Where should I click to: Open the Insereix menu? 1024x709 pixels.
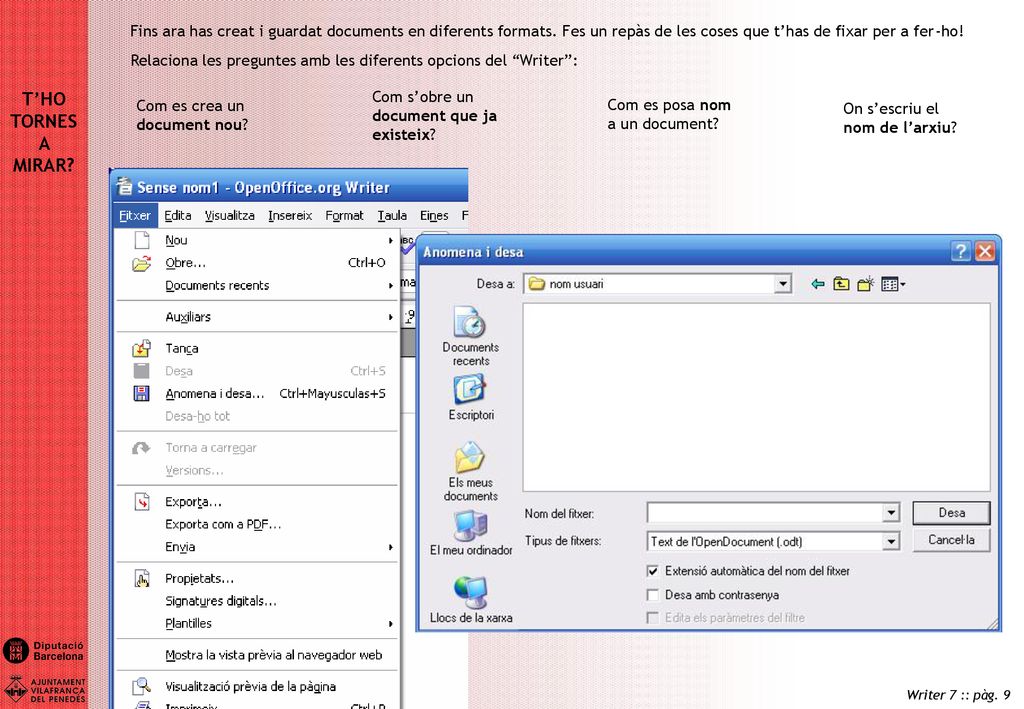tap(290, 215)
